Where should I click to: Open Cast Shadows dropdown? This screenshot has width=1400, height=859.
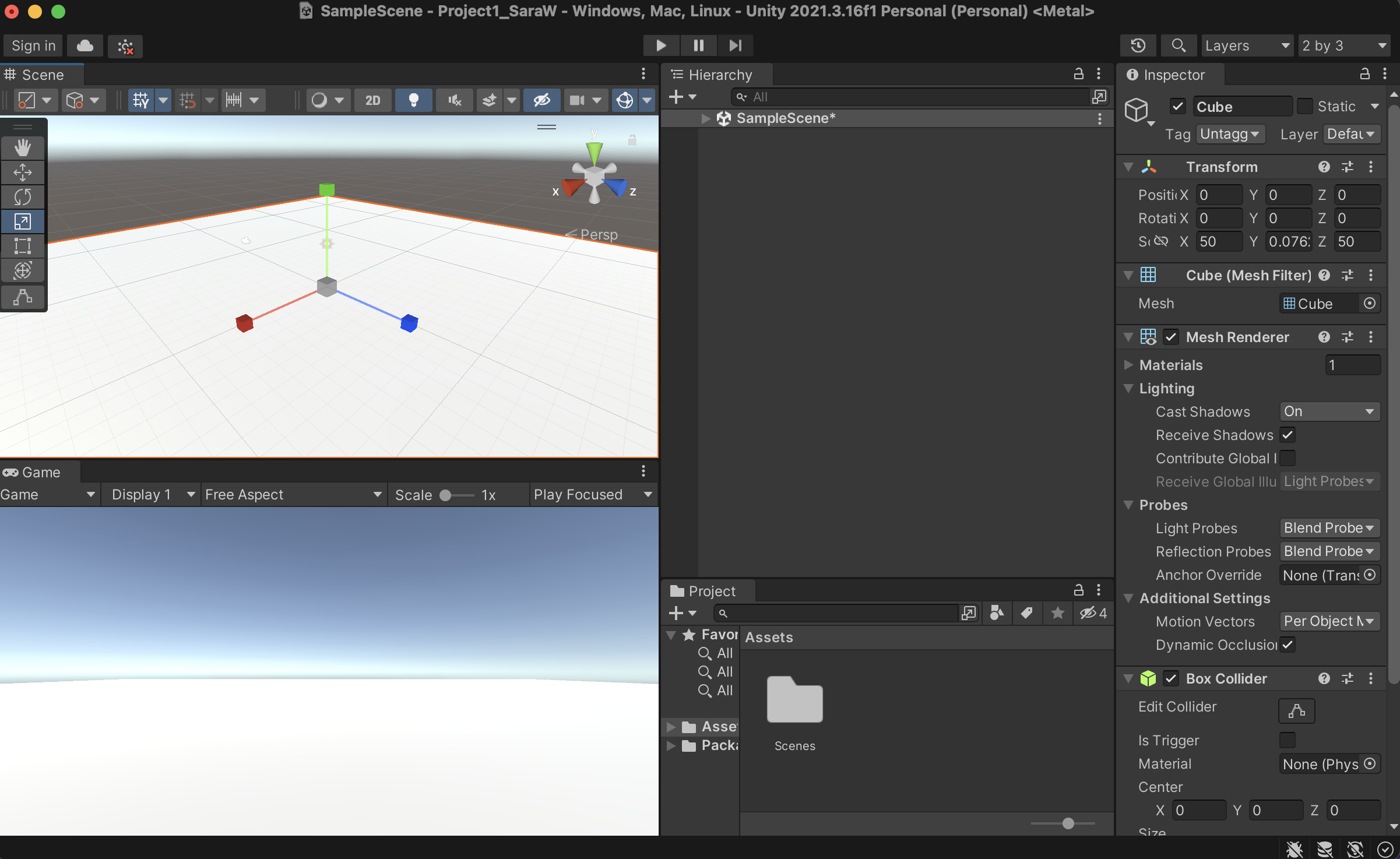pos(1329,412)
